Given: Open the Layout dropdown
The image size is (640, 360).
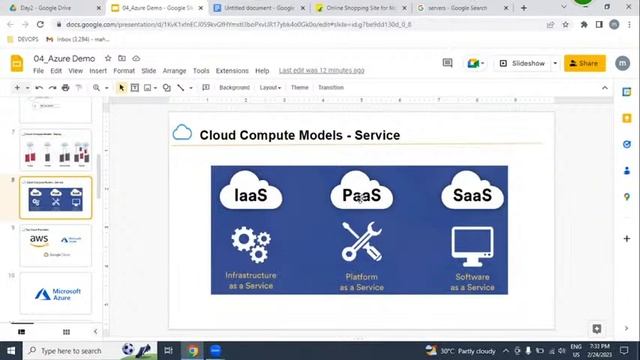Looking at the screenshot, I should [270, 87].
